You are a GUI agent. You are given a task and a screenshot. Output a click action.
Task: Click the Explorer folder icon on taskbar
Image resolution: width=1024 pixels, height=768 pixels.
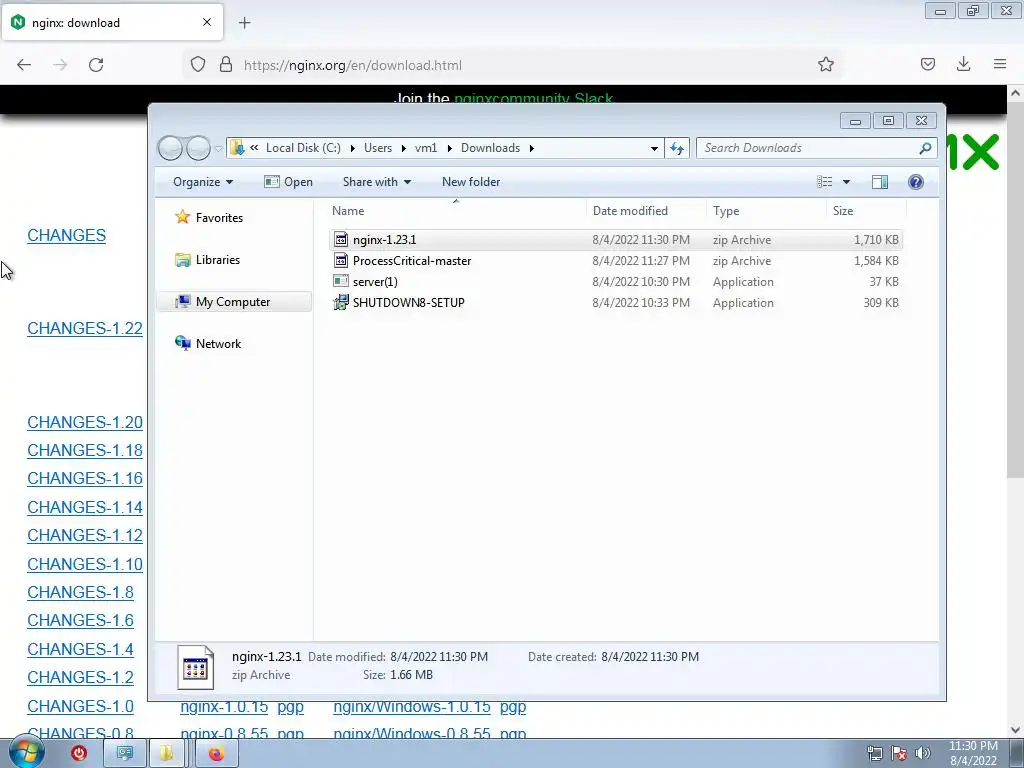point(166,754)
